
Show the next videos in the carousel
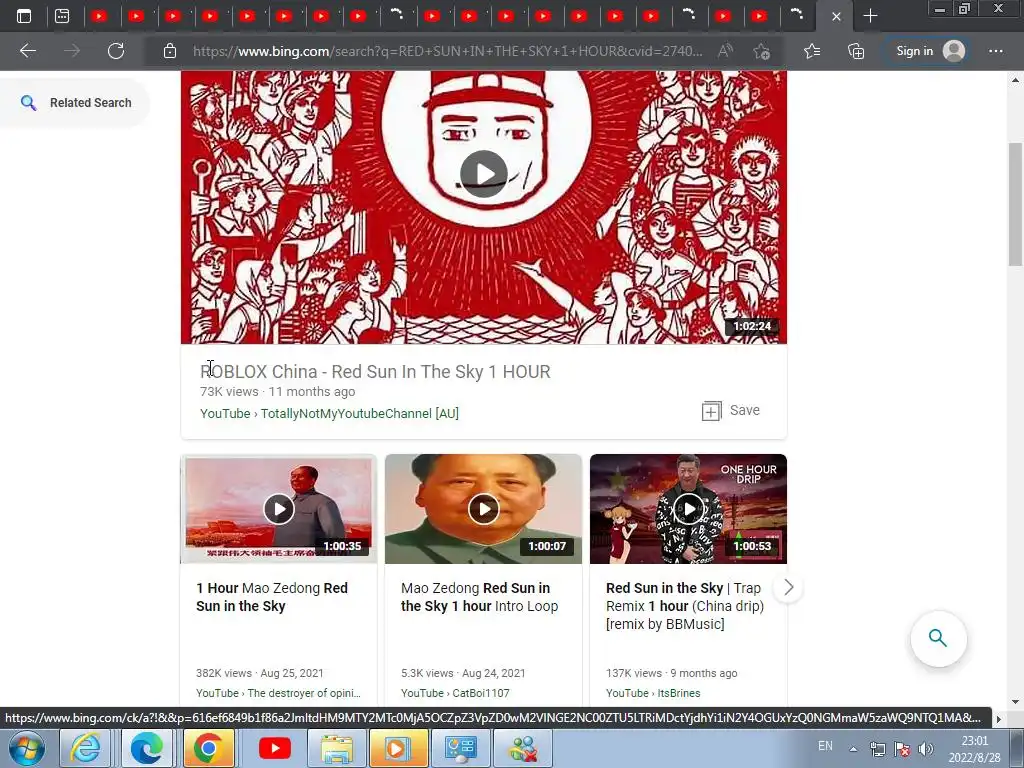coord(788,588)
